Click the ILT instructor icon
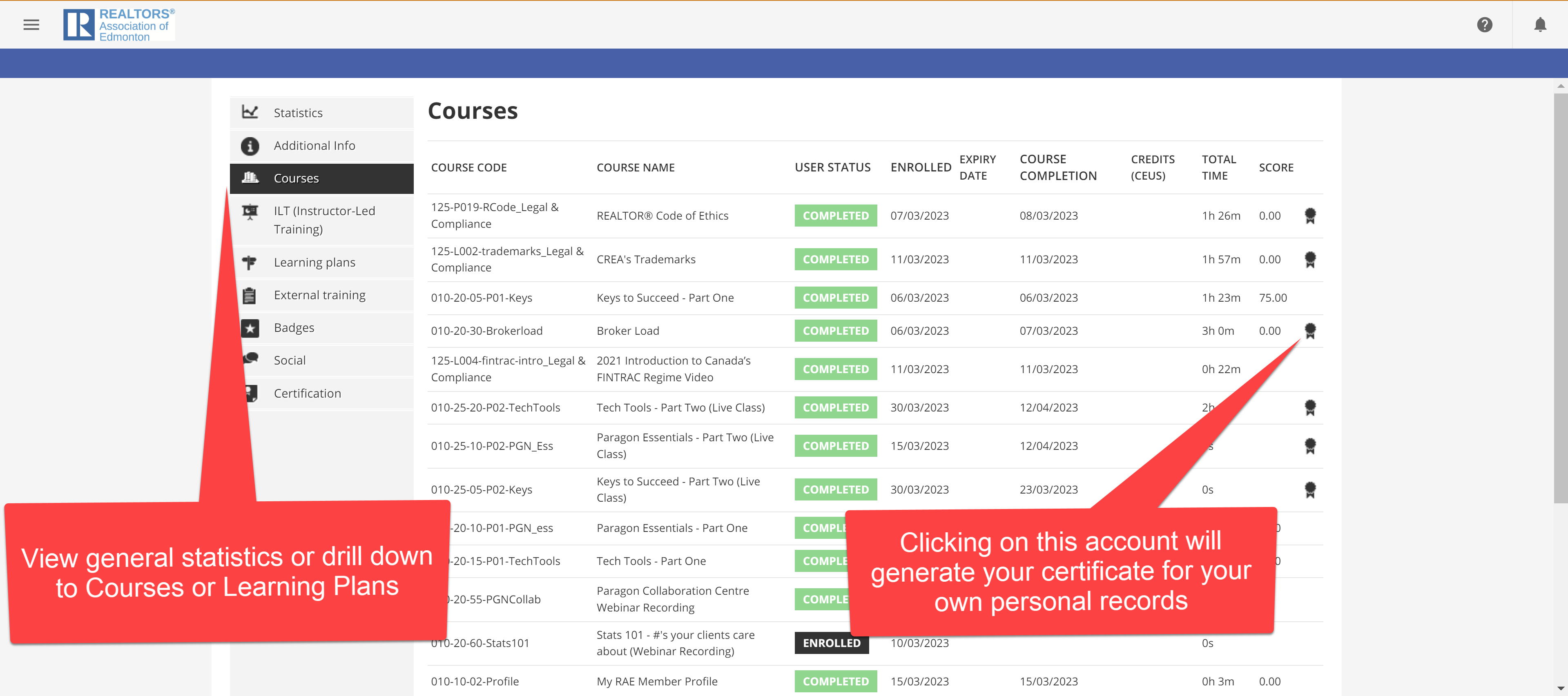Image resolution: width=1568 pixels, height=696 pixels. (250, 212)
